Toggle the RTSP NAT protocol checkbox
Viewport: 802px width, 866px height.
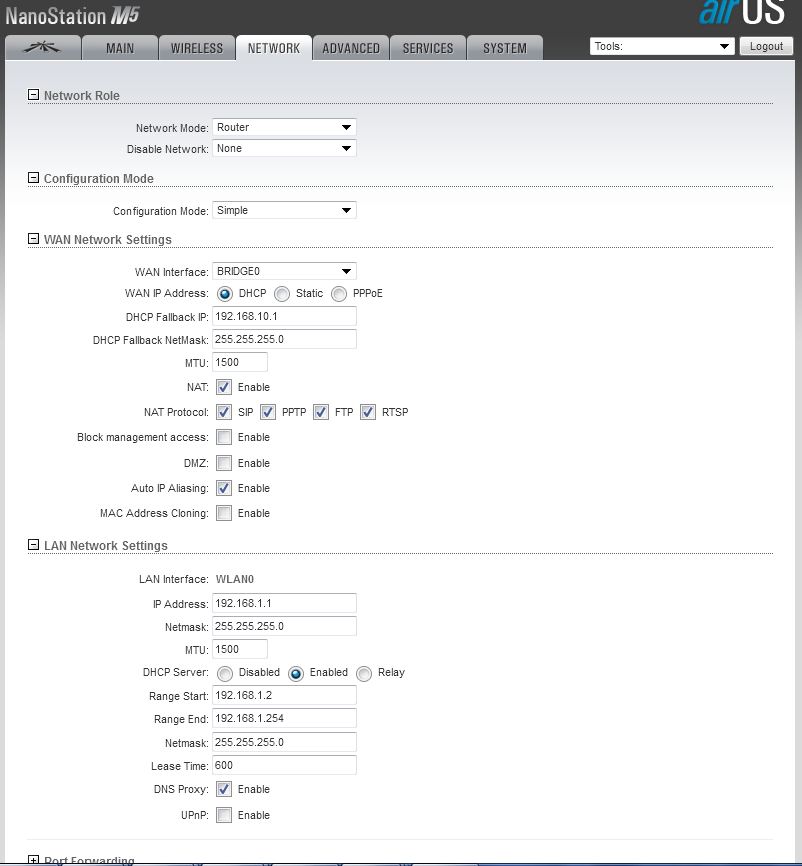coord(368,412)
